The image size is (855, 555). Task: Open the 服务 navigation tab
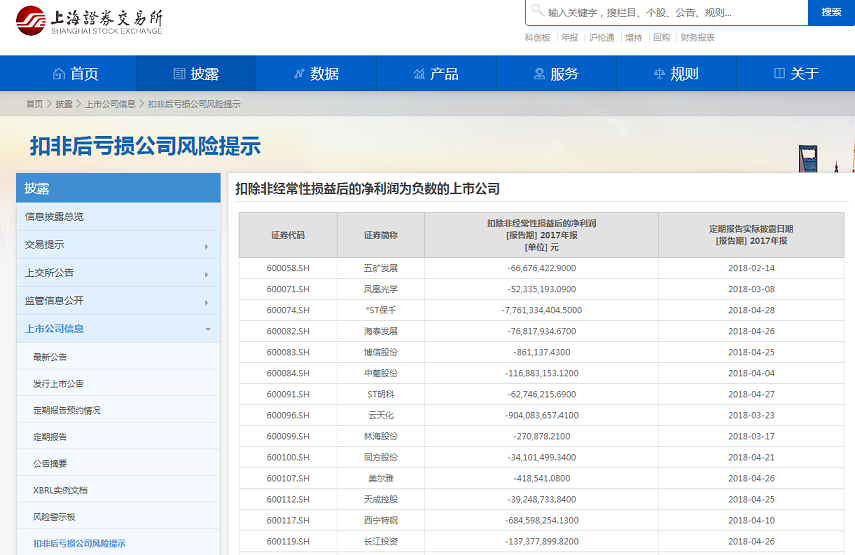[556, 73]
